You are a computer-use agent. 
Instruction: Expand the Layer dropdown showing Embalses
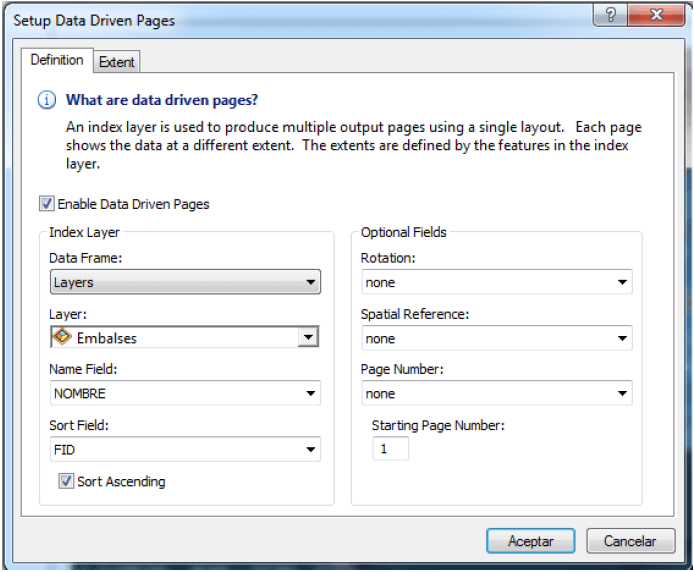tap(308, 338)
